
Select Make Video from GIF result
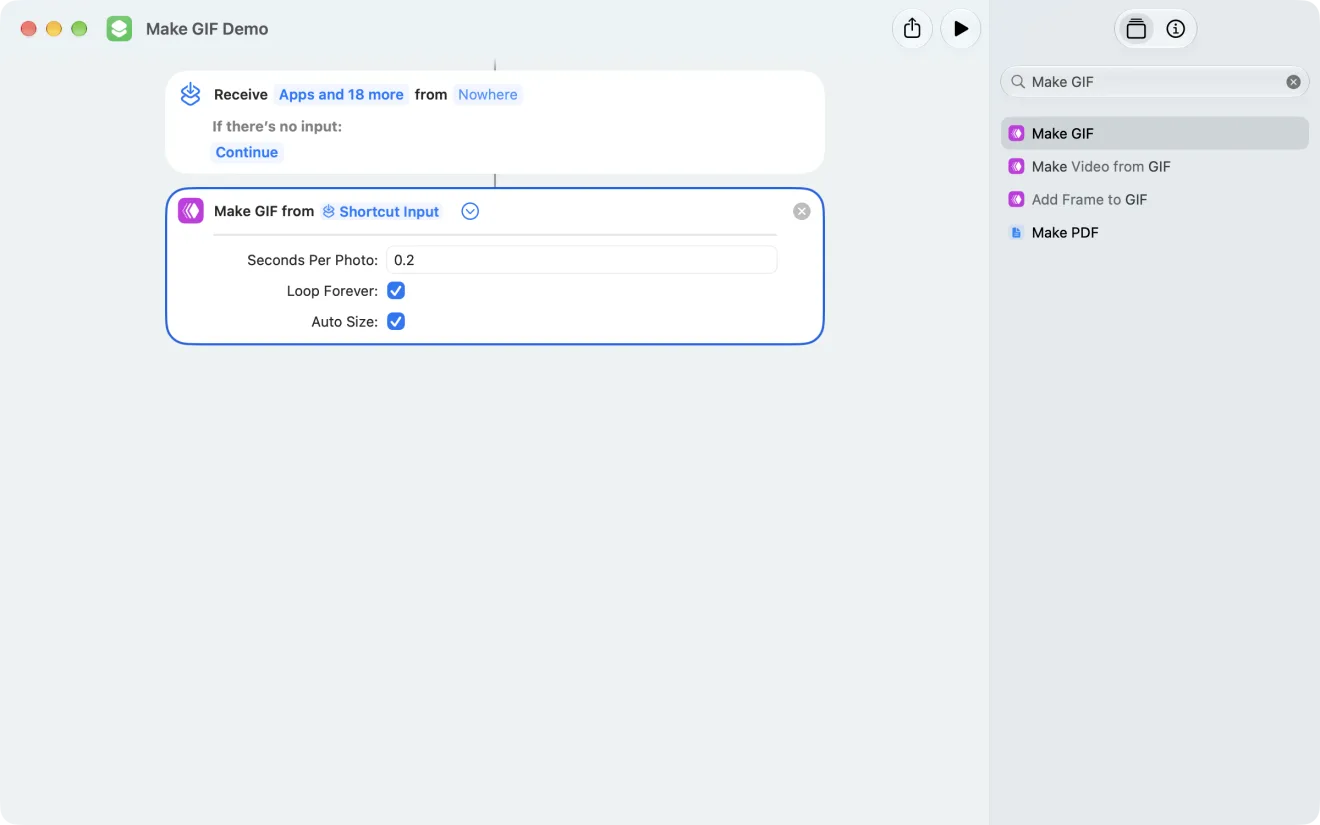pyautogui.click(x=1155, y=166)
